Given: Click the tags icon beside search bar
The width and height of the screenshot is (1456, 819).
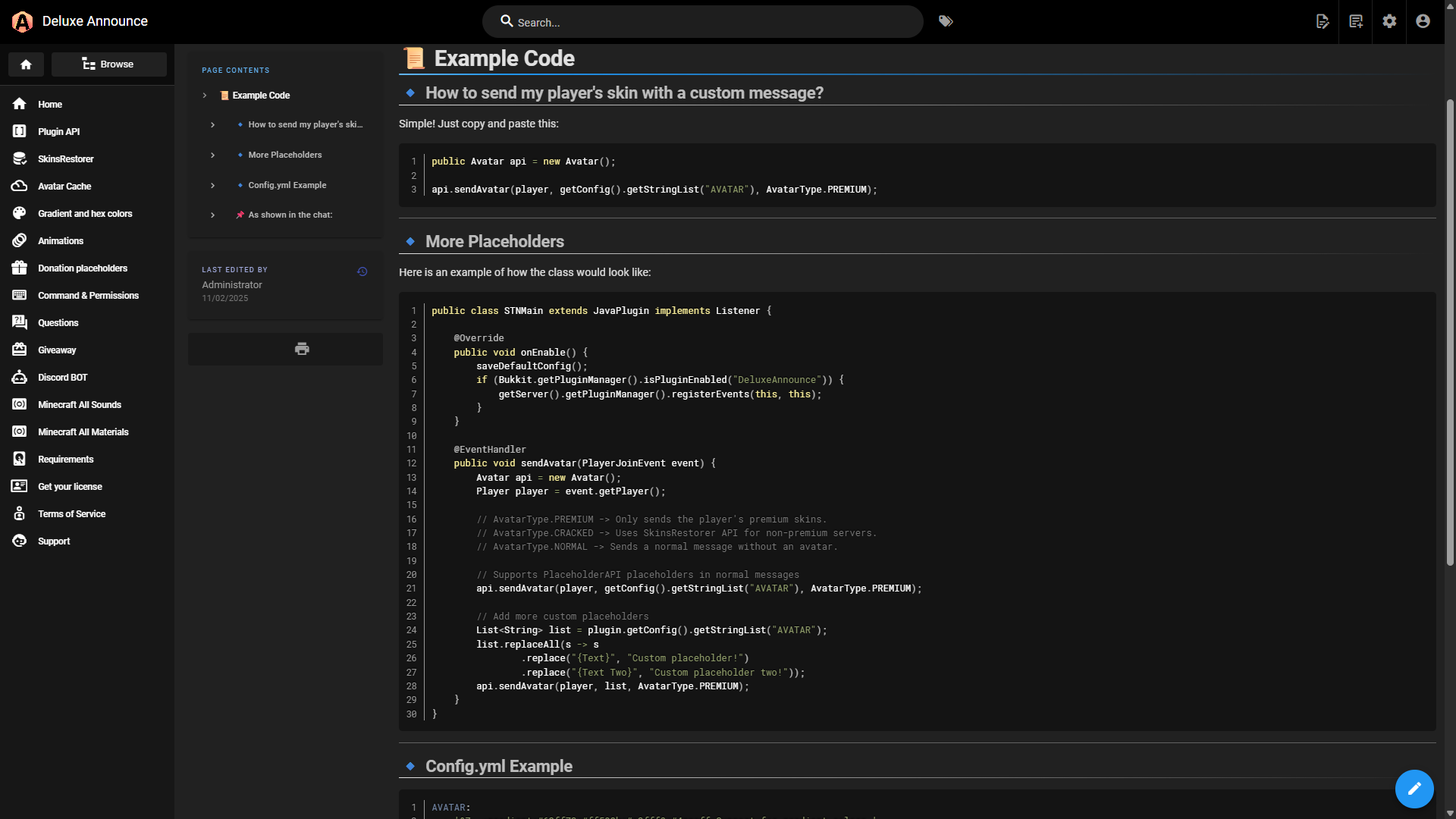Looking at the screenshot, I should [946, 21].
